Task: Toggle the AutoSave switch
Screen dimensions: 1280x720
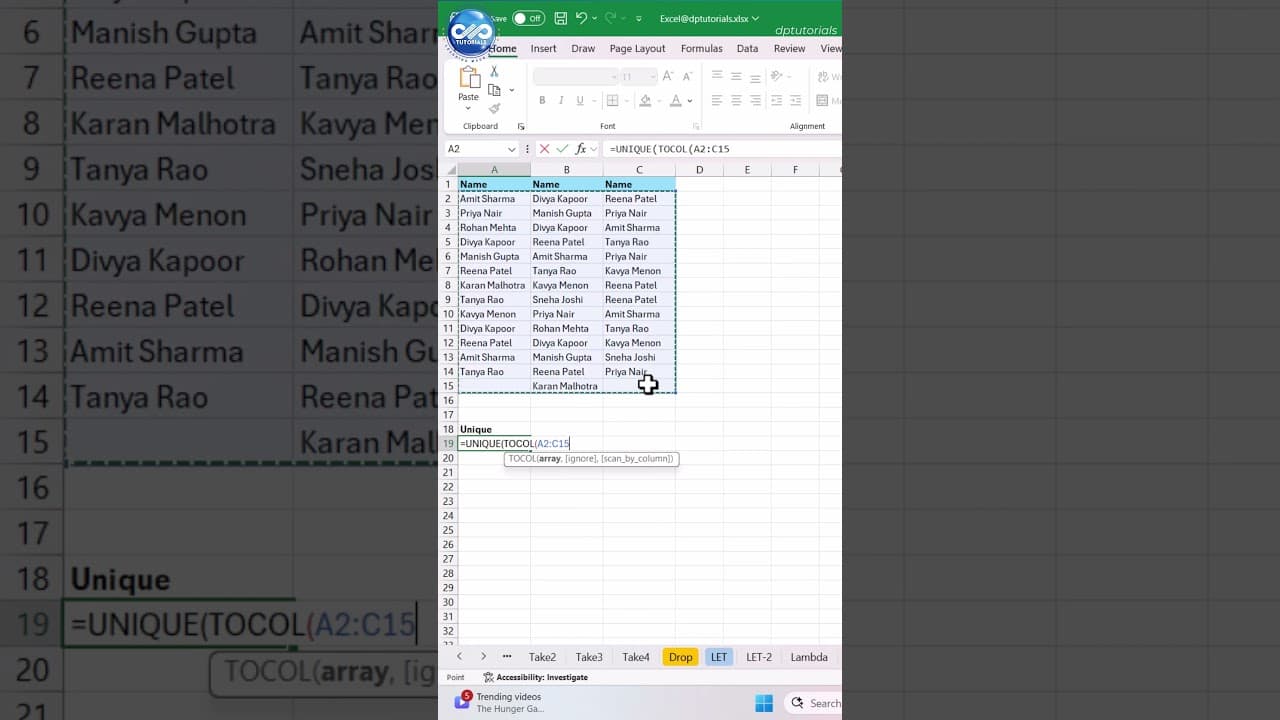Action: (x=527, y=18)
